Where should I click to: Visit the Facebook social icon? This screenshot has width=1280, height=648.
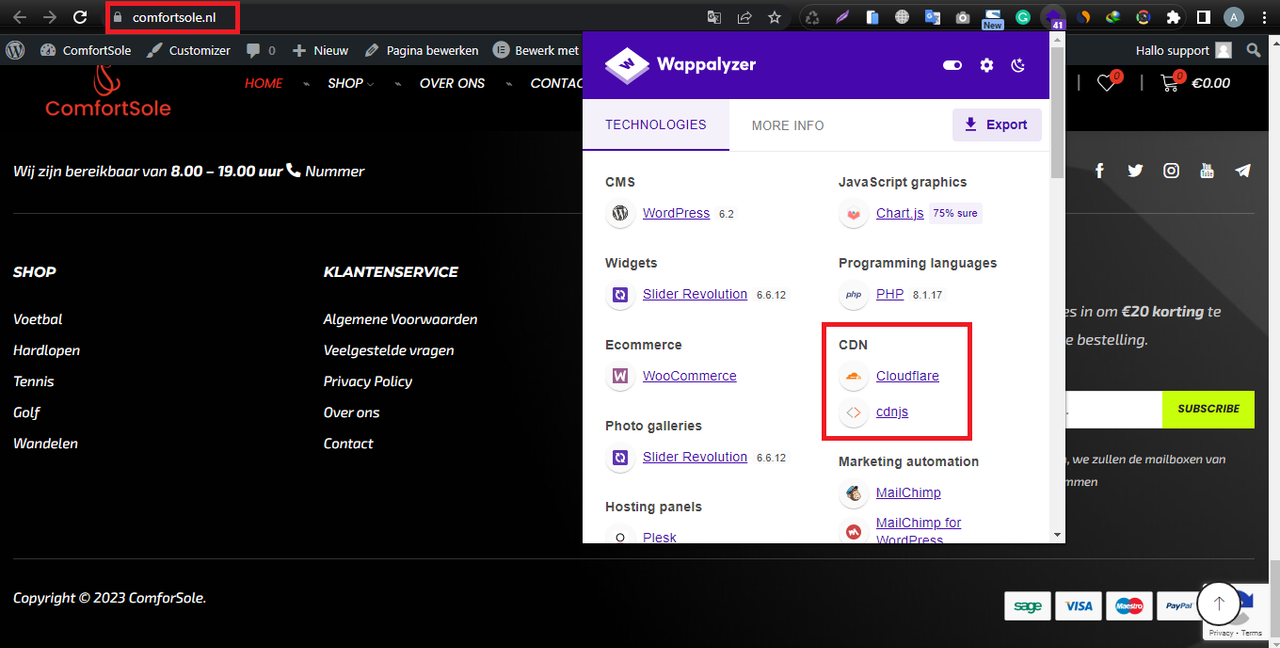click(1099, 171)
